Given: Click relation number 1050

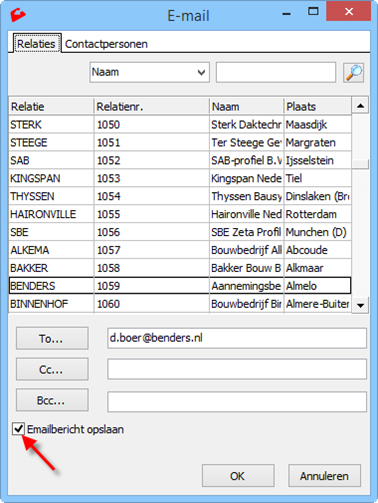Looking at the screenshot, I should coord(152,125).
